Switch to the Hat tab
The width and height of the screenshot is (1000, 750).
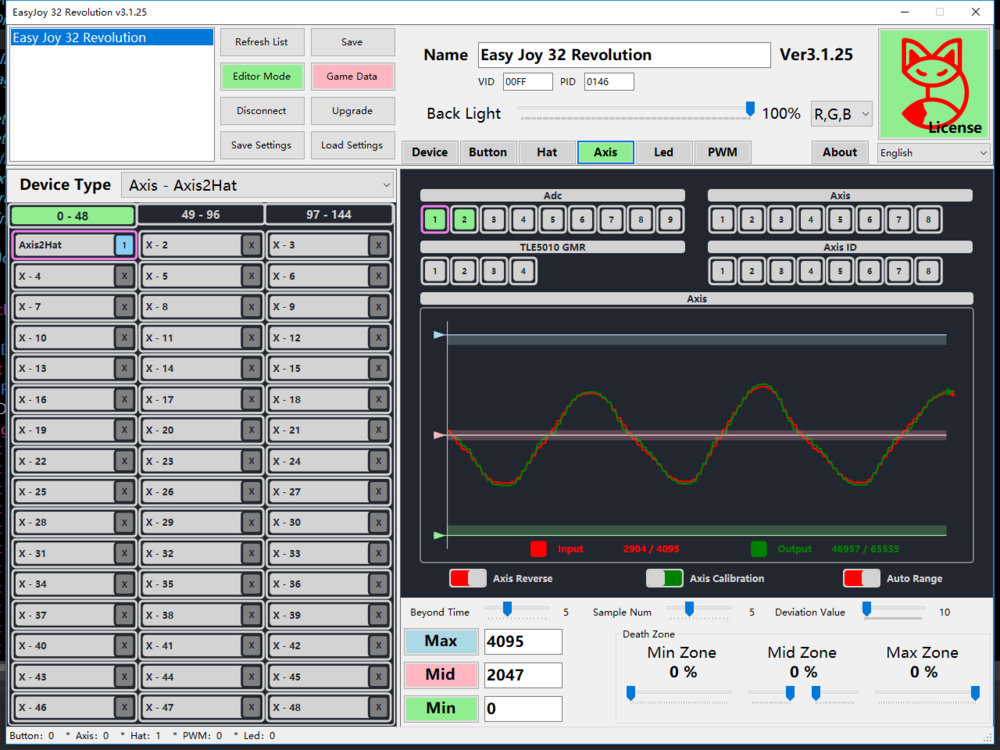[x=547, y=152]
